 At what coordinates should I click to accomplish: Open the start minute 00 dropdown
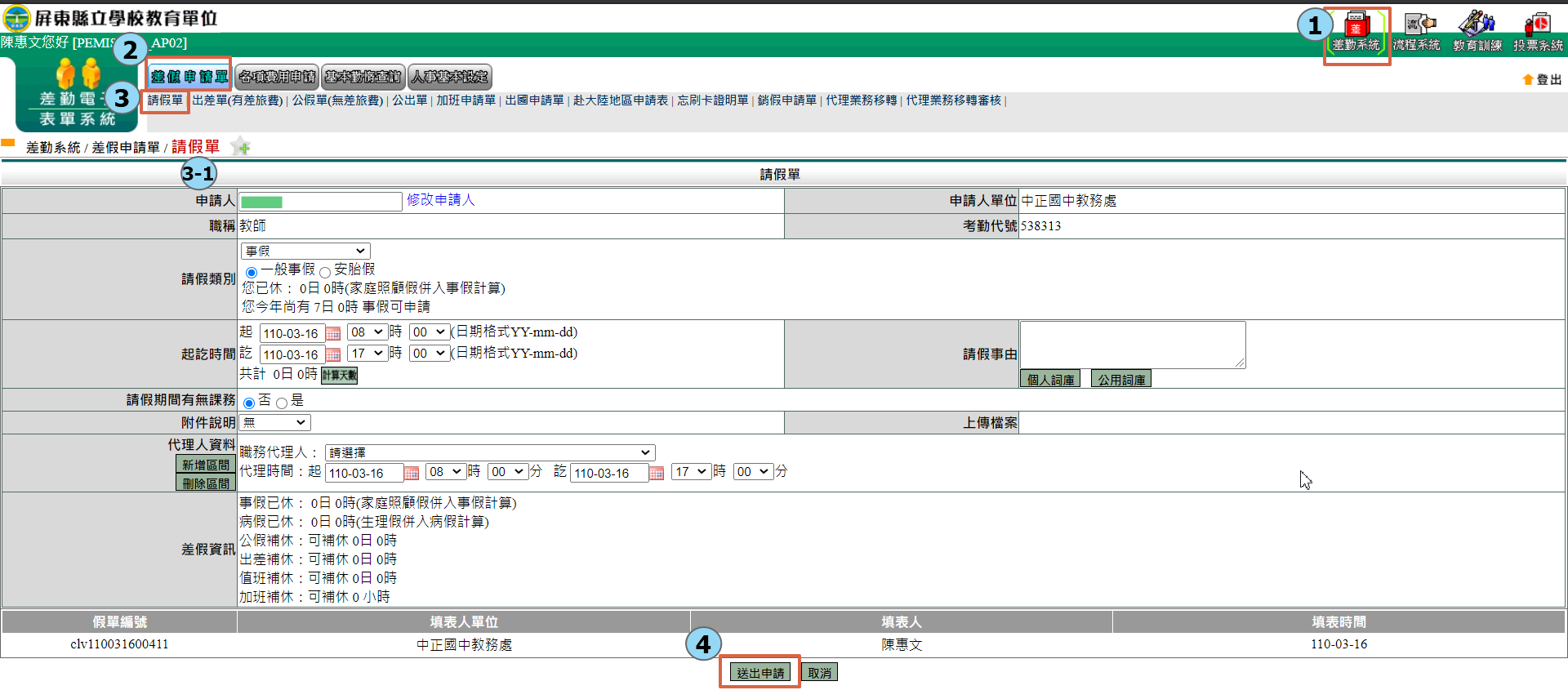[x=429, y=332]
